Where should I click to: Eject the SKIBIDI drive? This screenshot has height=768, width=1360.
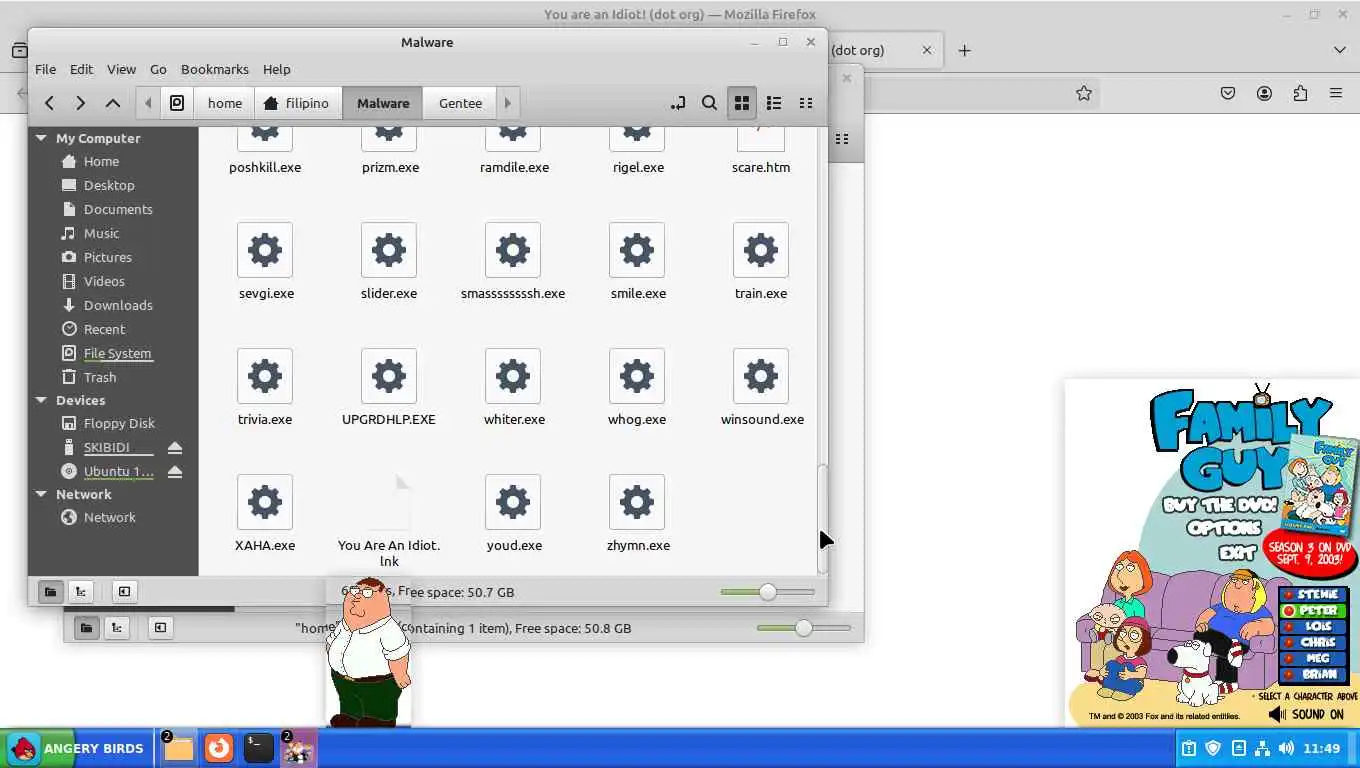click(175, 447)
